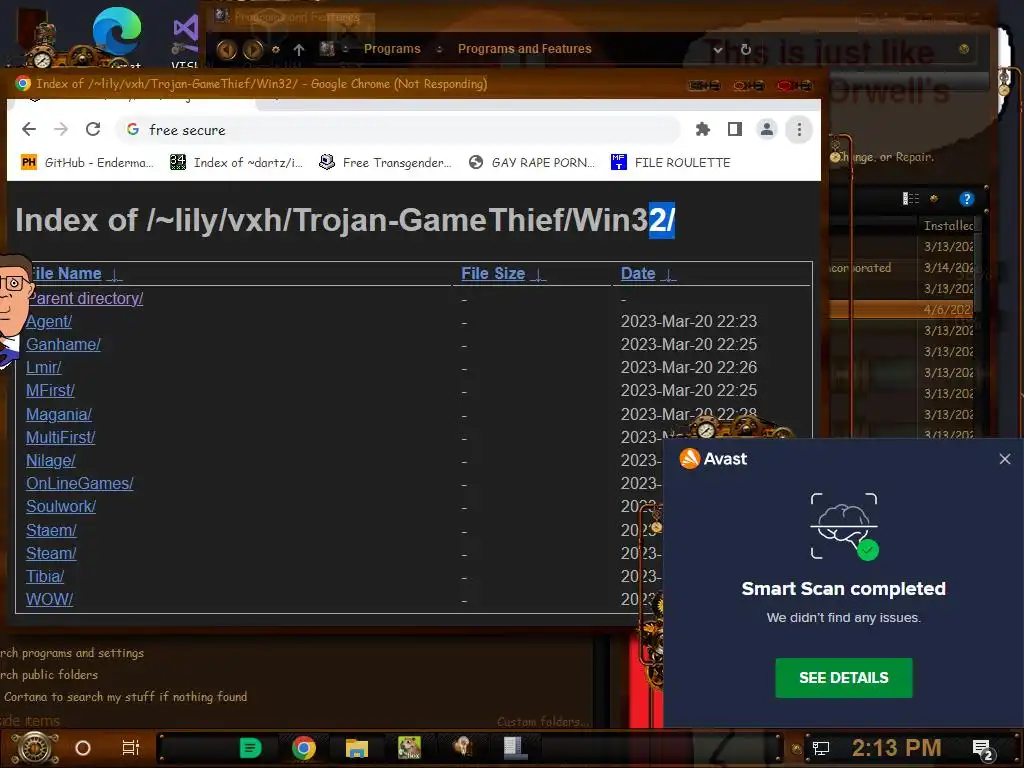The width and height of the screenshot is (1024, 768).
Task: Sort listing by File Size header
Action: click(503, 274)
